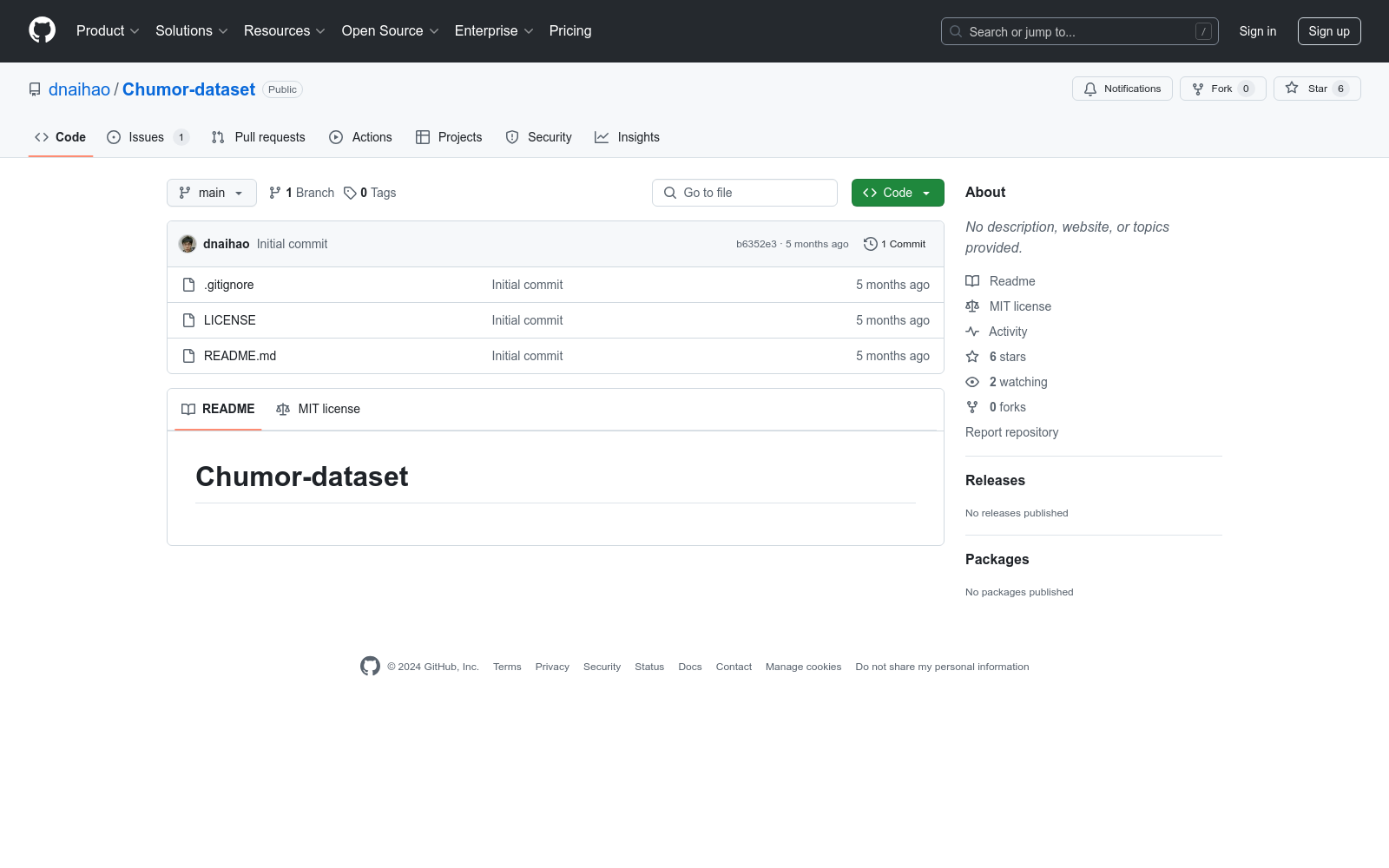Open the 0 Tags link
The image size is (1389, 868).
point(370,193)
